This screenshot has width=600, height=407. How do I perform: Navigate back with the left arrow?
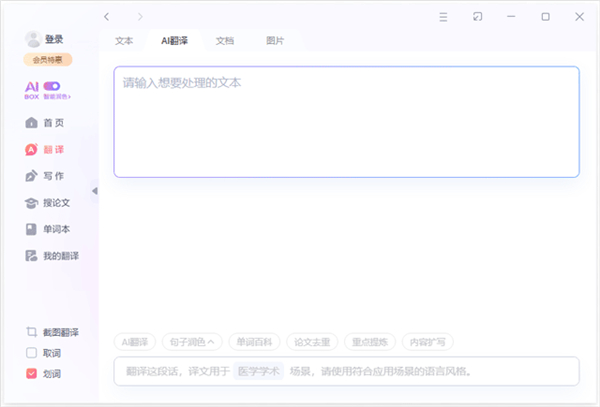point(107,16)
